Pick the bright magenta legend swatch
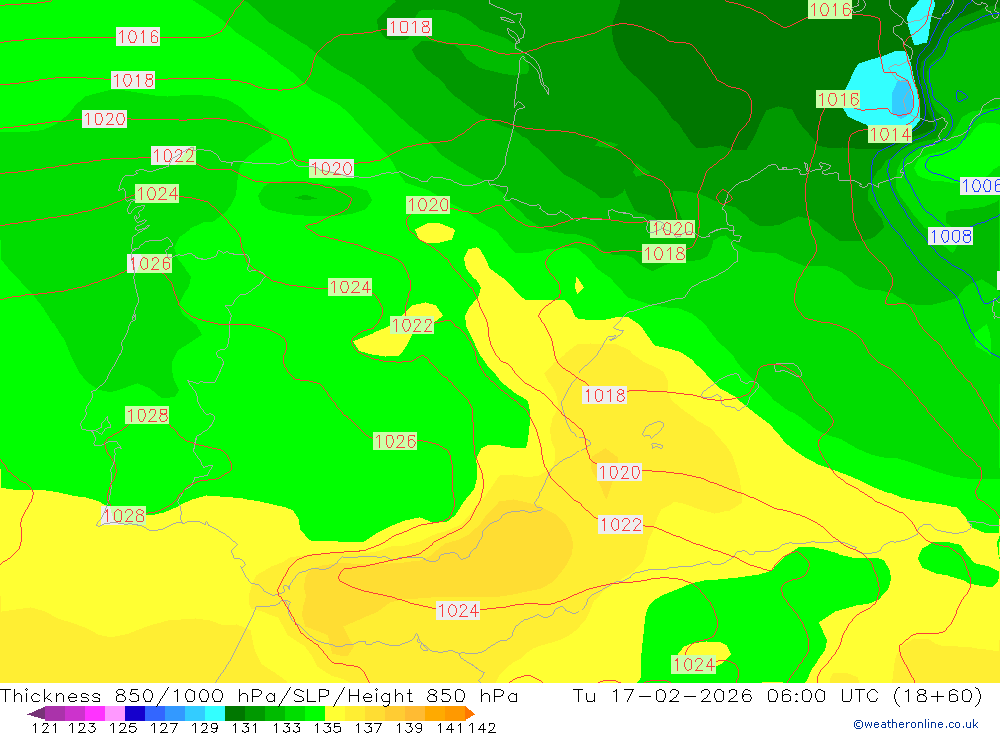 tap(95, 713)
